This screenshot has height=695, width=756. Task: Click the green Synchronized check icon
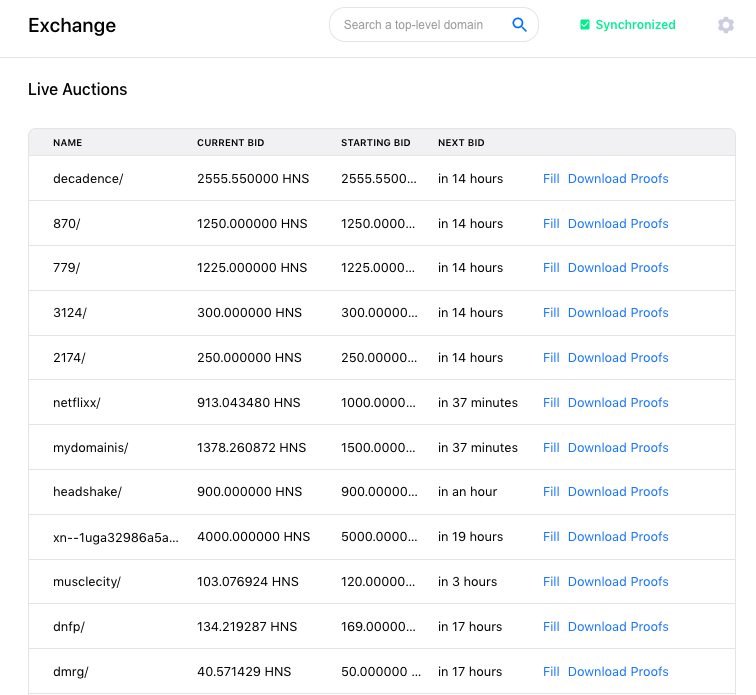coord(584,25)
